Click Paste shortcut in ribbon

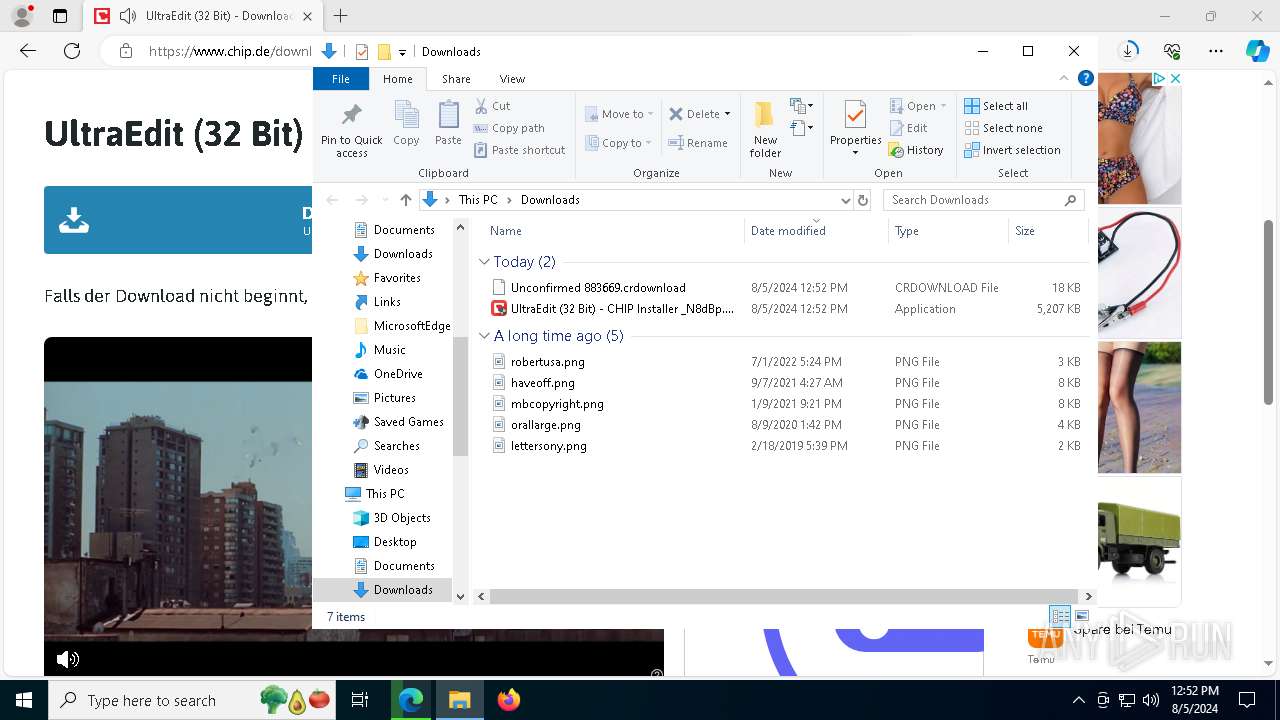pos(520,150)
